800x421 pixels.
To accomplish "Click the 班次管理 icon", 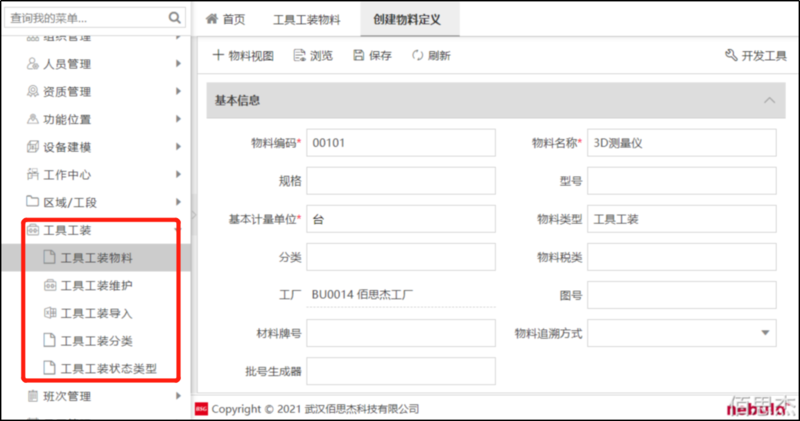I will point(33,396).
